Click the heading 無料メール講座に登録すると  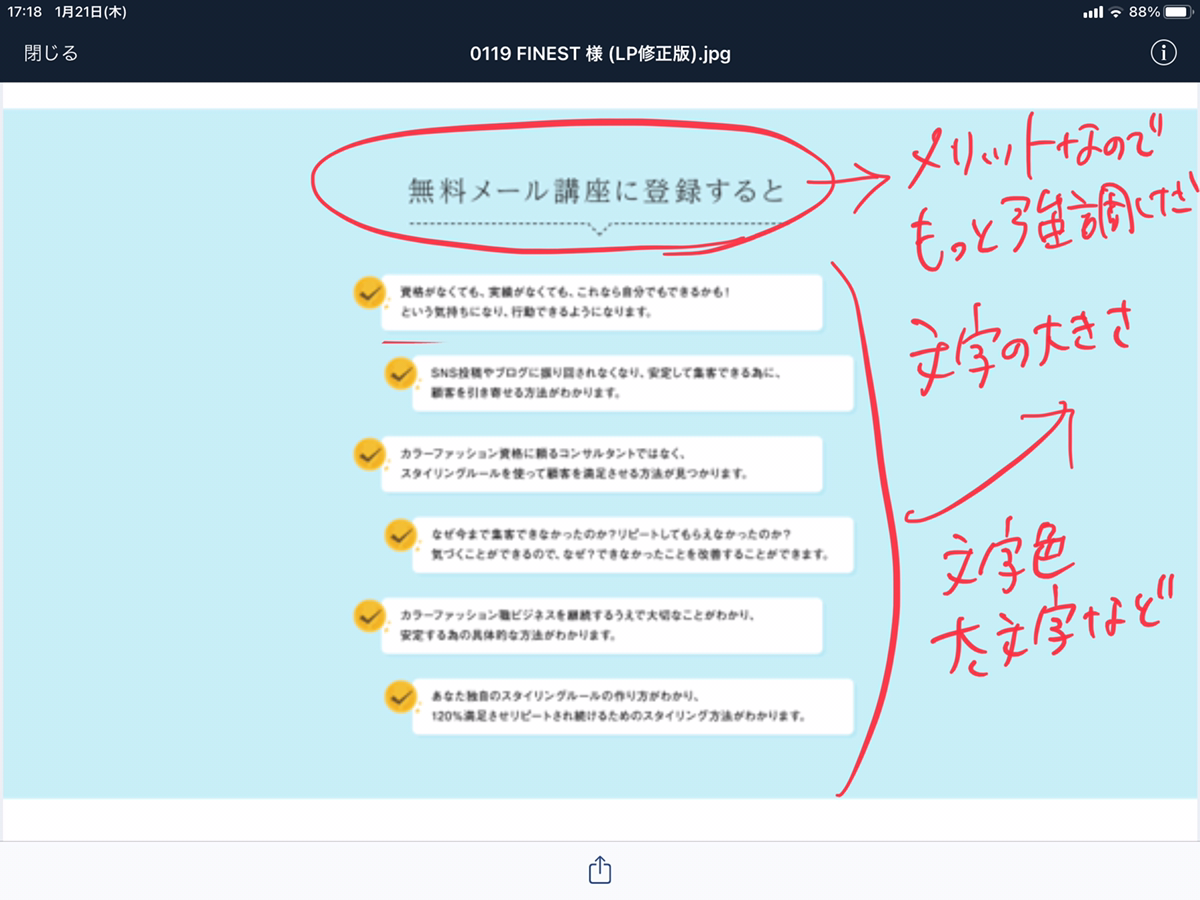click(597, 190)
